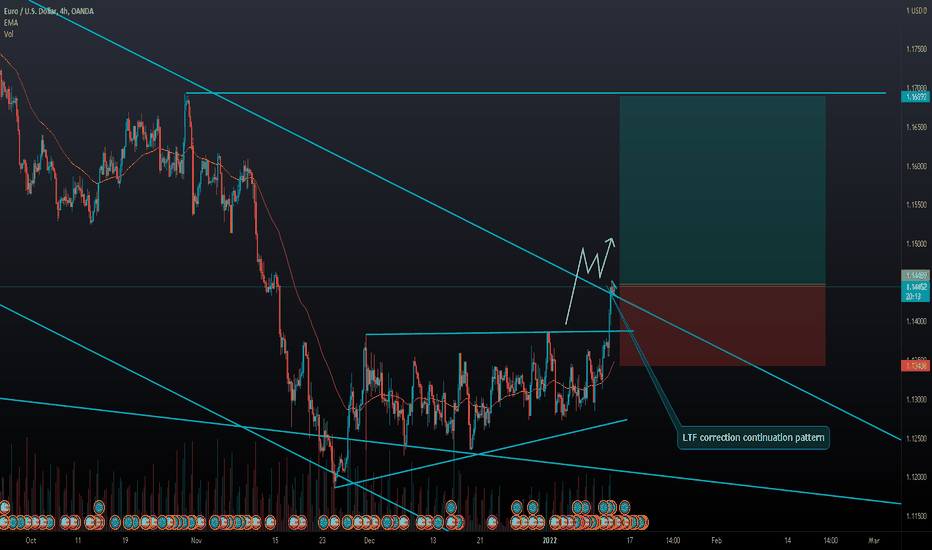The image size is (932, 550).
Task: Click the 1.16500 price axis label
Action: pyautogui.click(x=916, y=127)
